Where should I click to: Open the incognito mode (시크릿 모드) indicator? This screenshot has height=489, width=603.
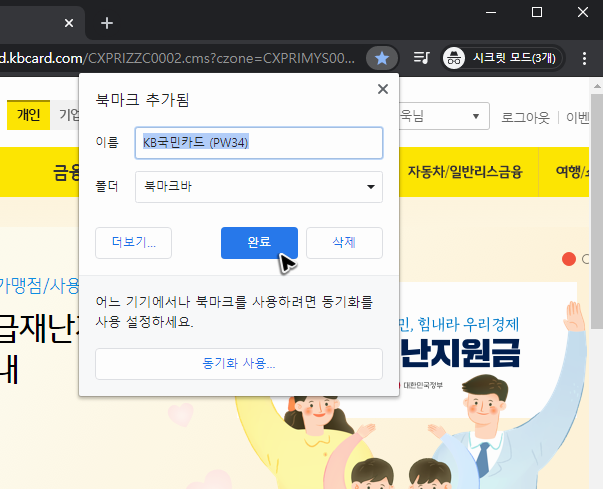502,58
